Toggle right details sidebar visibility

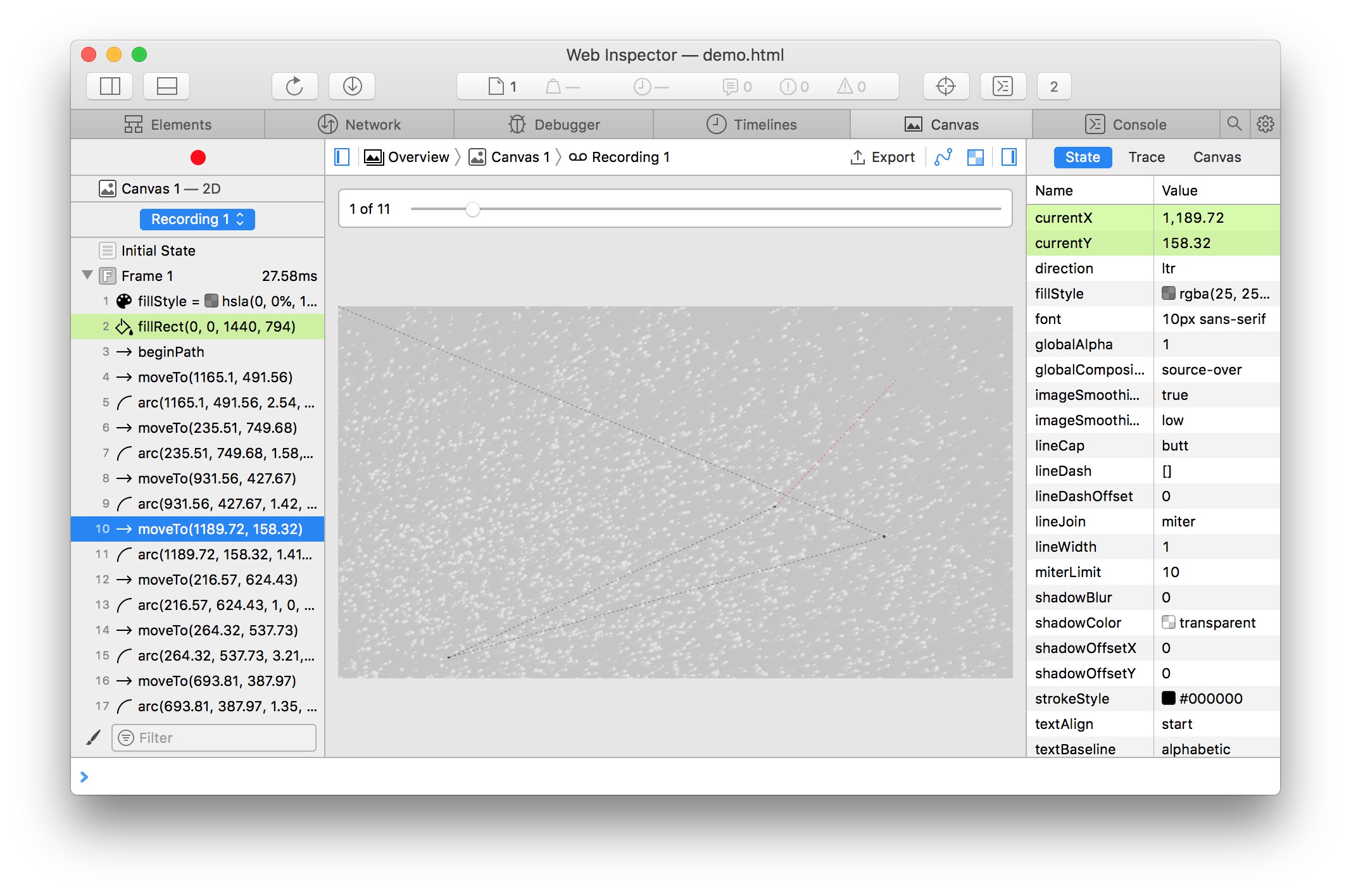(1009, 157)
